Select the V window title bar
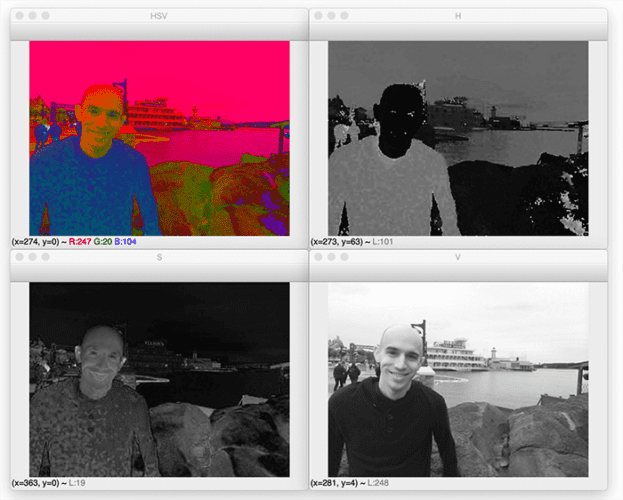 [458, 257]
